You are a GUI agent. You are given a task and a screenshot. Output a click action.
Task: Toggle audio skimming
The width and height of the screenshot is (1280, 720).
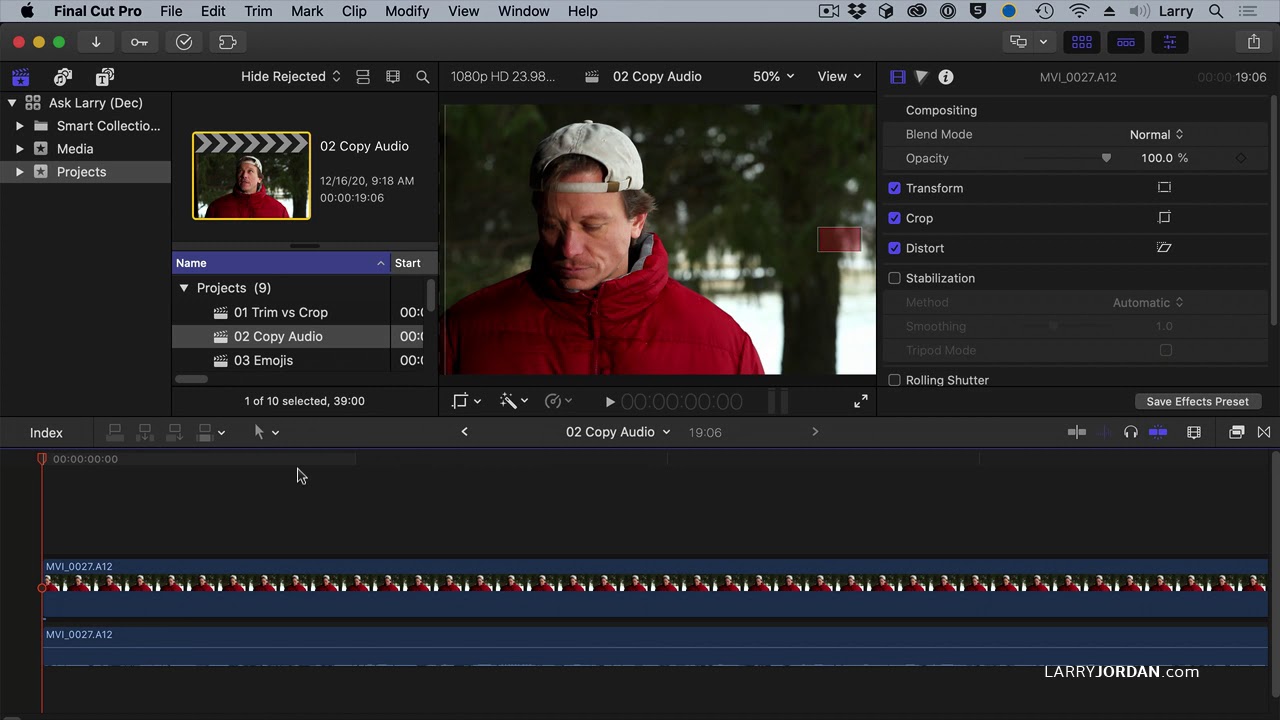click(x=1104, y=432)
